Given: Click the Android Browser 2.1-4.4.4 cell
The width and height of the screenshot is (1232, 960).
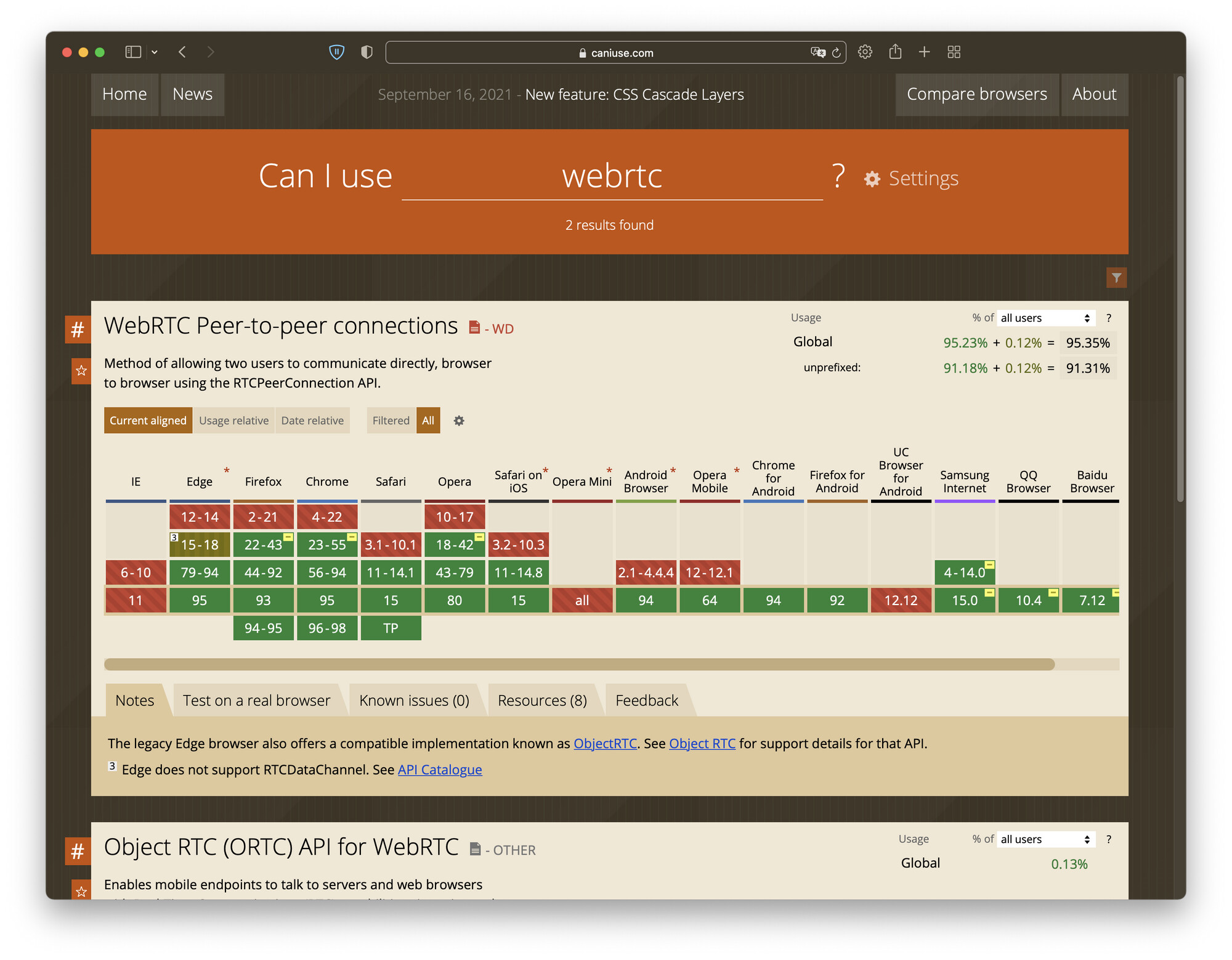Looking at the screenshot, I should pos(646,572).
